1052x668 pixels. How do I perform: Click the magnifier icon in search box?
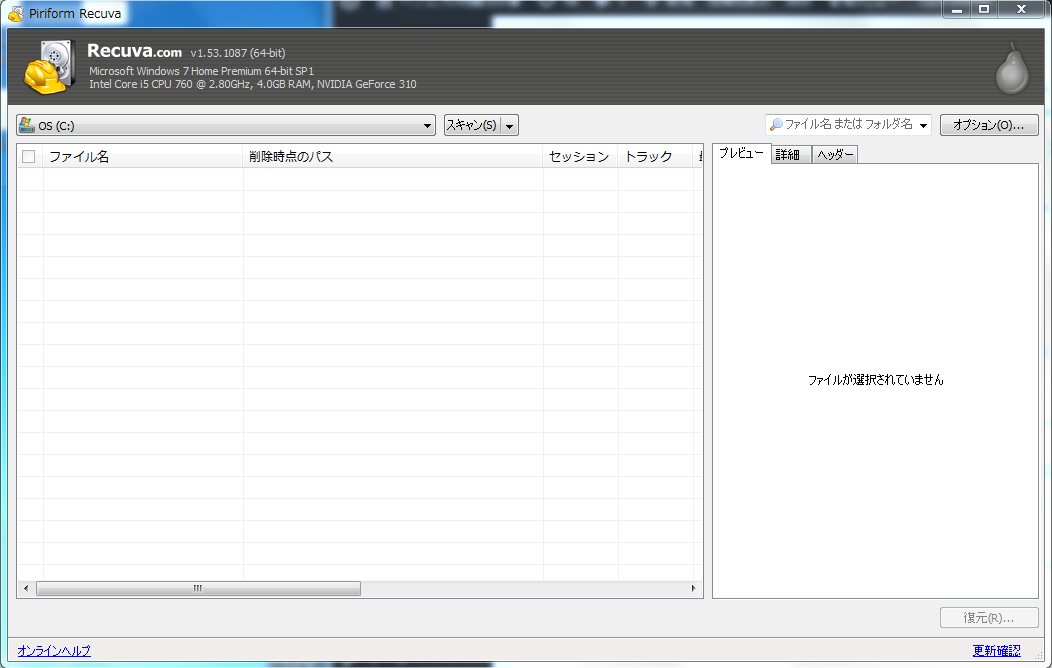[776, 125]
